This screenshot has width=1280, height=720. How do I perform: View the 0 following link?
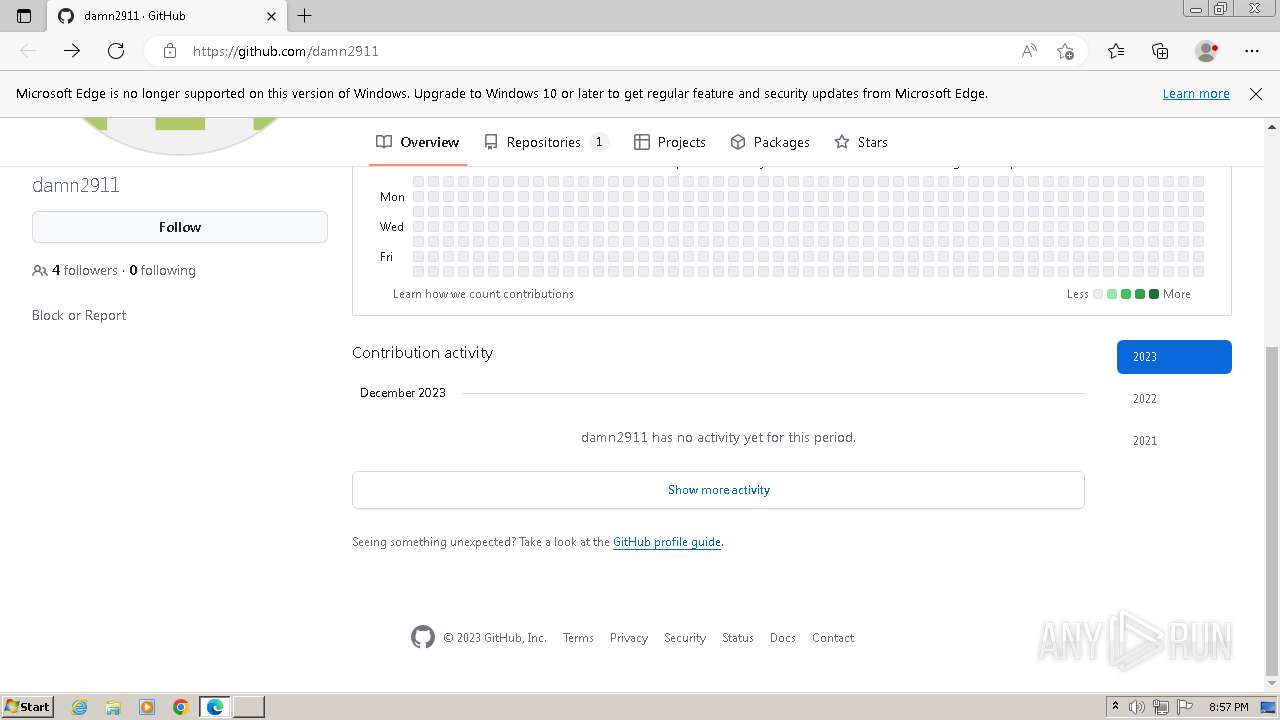pyautogui.click(x=162, y=270)
